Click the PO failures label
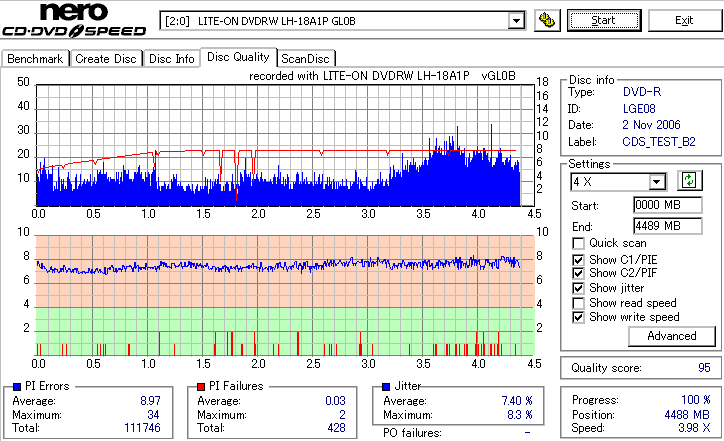This screenshot has height=441, width=724. tap(412, 433)
